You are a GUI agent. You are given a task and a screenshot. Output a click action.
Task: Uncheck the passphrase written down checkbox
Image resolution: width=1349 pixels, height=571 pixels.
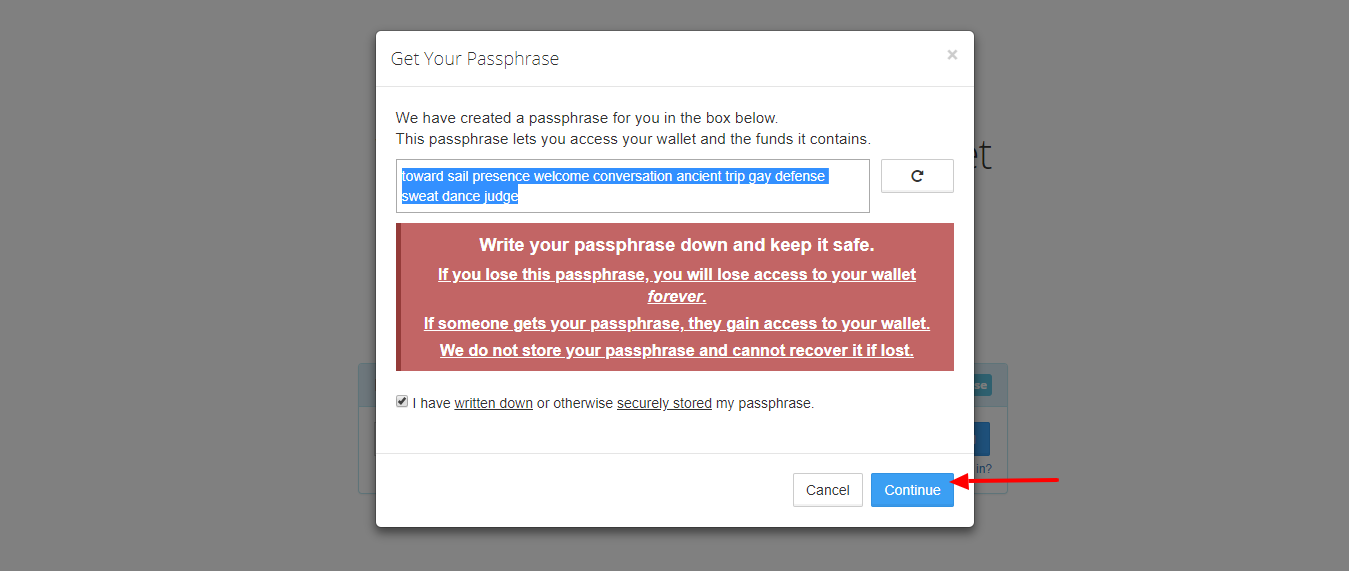[402, 401]
